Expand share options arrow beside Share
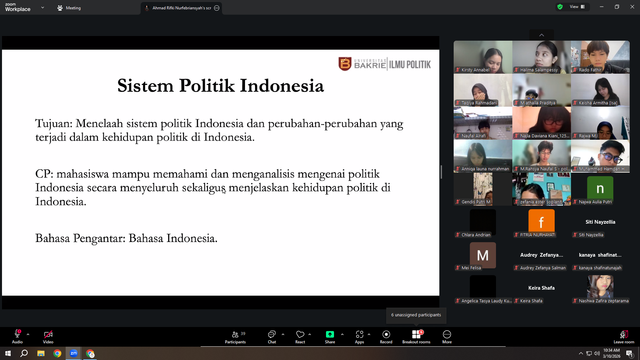This screenshot has width=640, height=360. coord(342,334)
